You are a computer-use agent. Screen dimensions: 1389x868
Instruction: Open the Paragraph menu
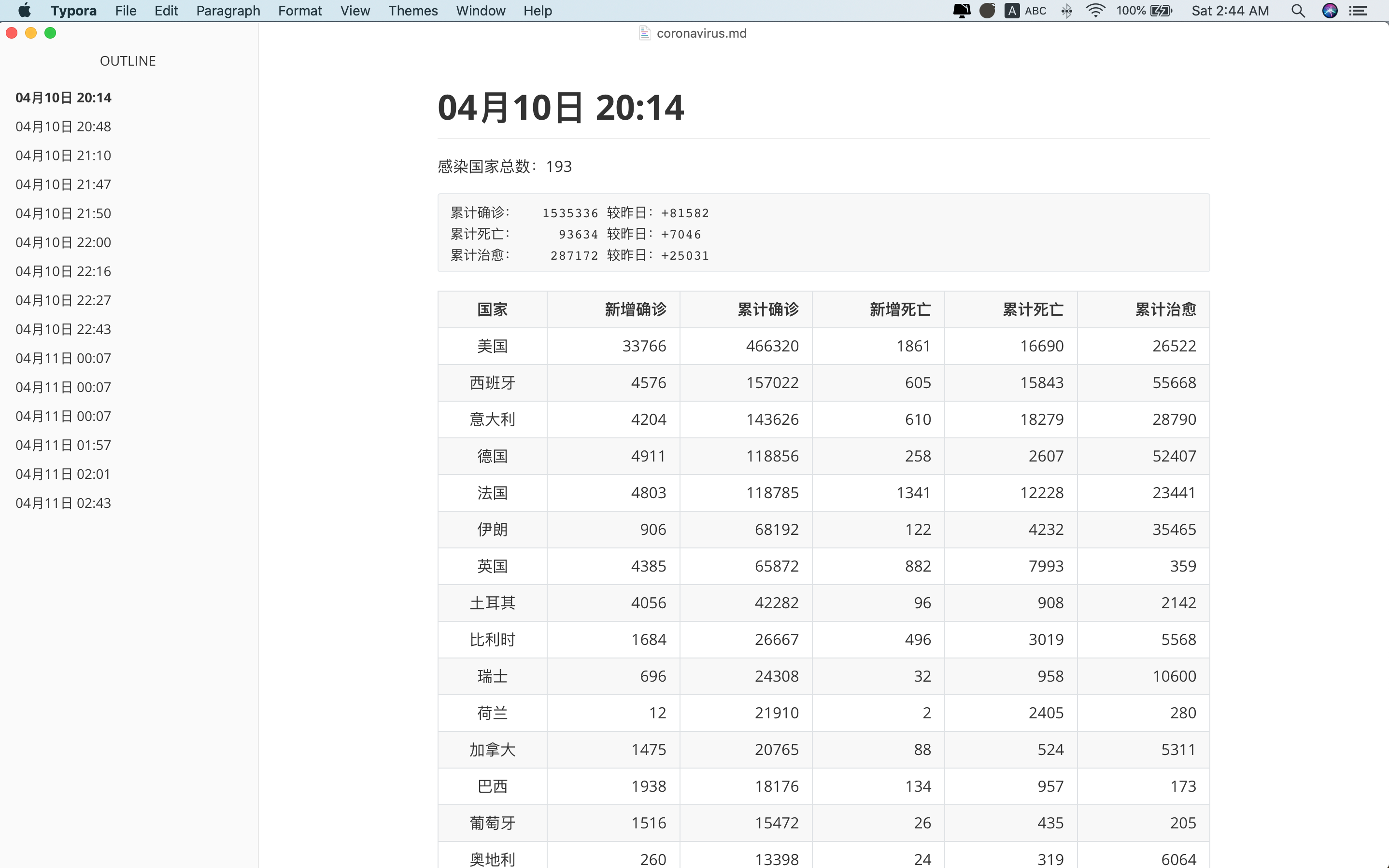(x=228, y=10)
